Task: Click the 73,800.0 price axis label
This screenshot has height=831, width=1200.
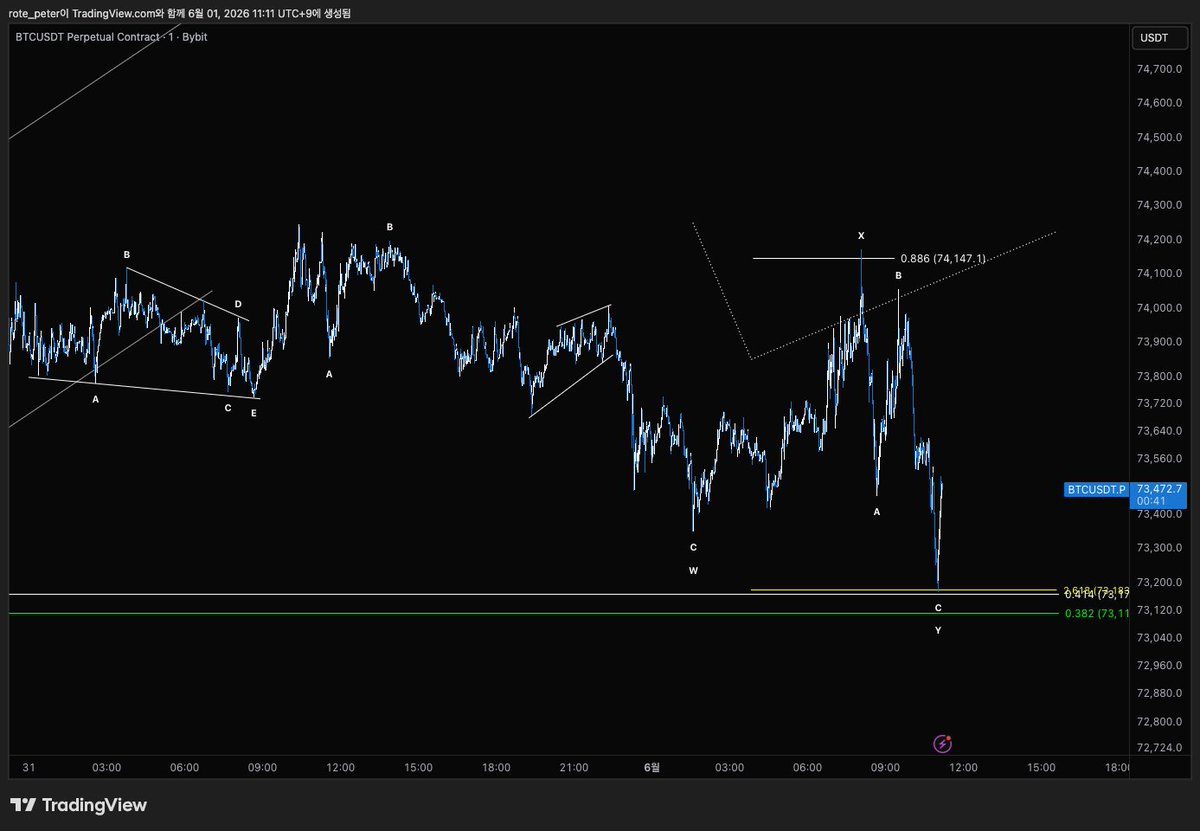Action: pyautogui.click(x=1158, y=376)
